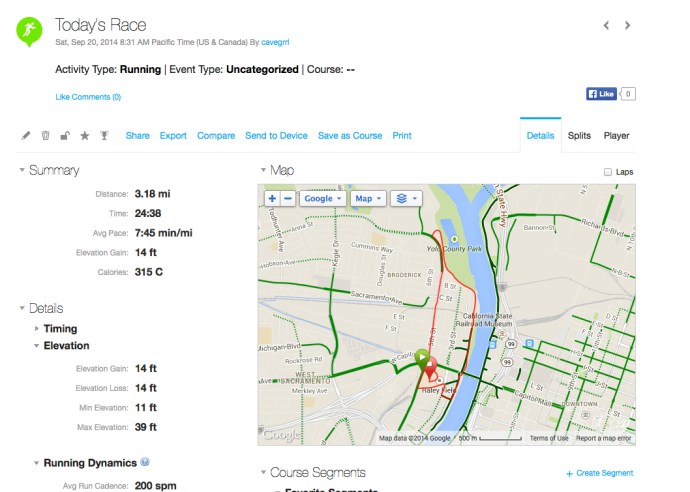The width and height of the screenshot is (690, 492).
Task: Click the trophy personal record icon
Action: point(104,136)
